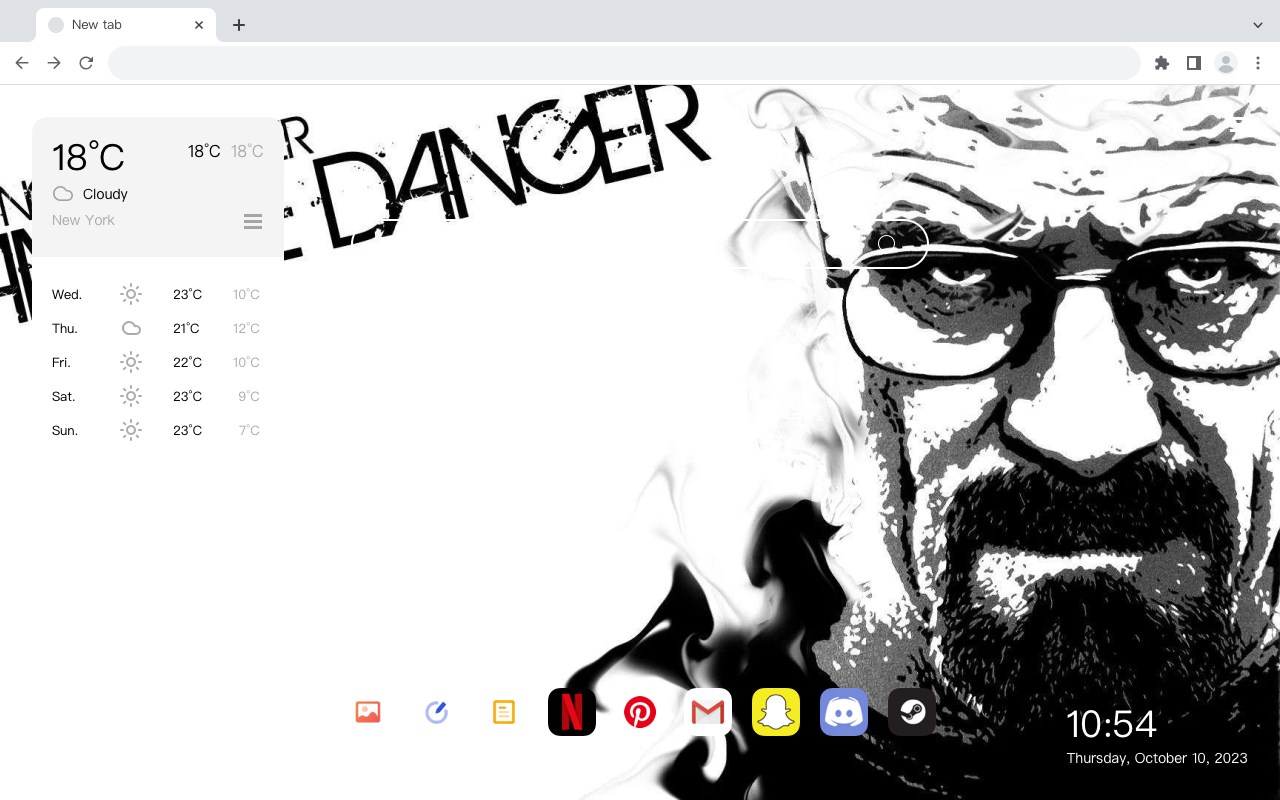Select the Sat. forecast row label
Screen dimensions: 1280x800
(x=64, y=396)
